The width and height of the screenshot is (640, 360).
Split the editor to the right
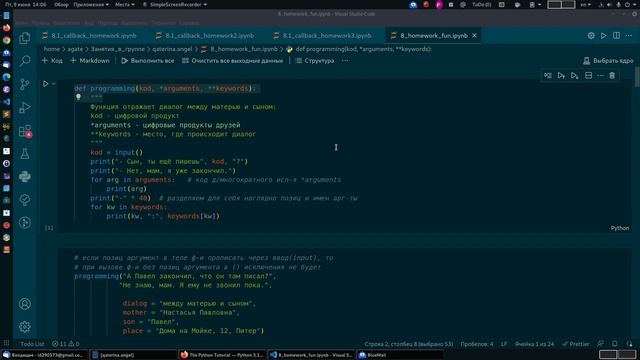tap(616, 36)
